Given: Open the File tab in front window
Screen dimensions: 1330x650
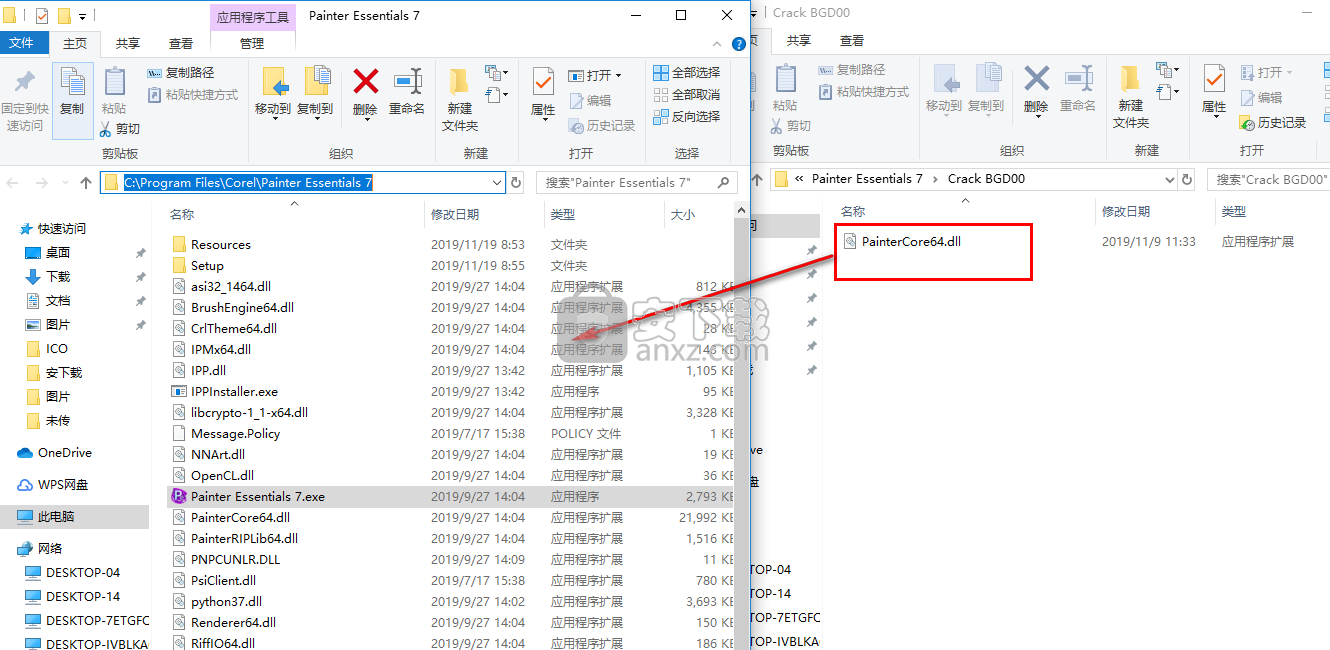Looking at the screenshot, I should coord(21,43).
